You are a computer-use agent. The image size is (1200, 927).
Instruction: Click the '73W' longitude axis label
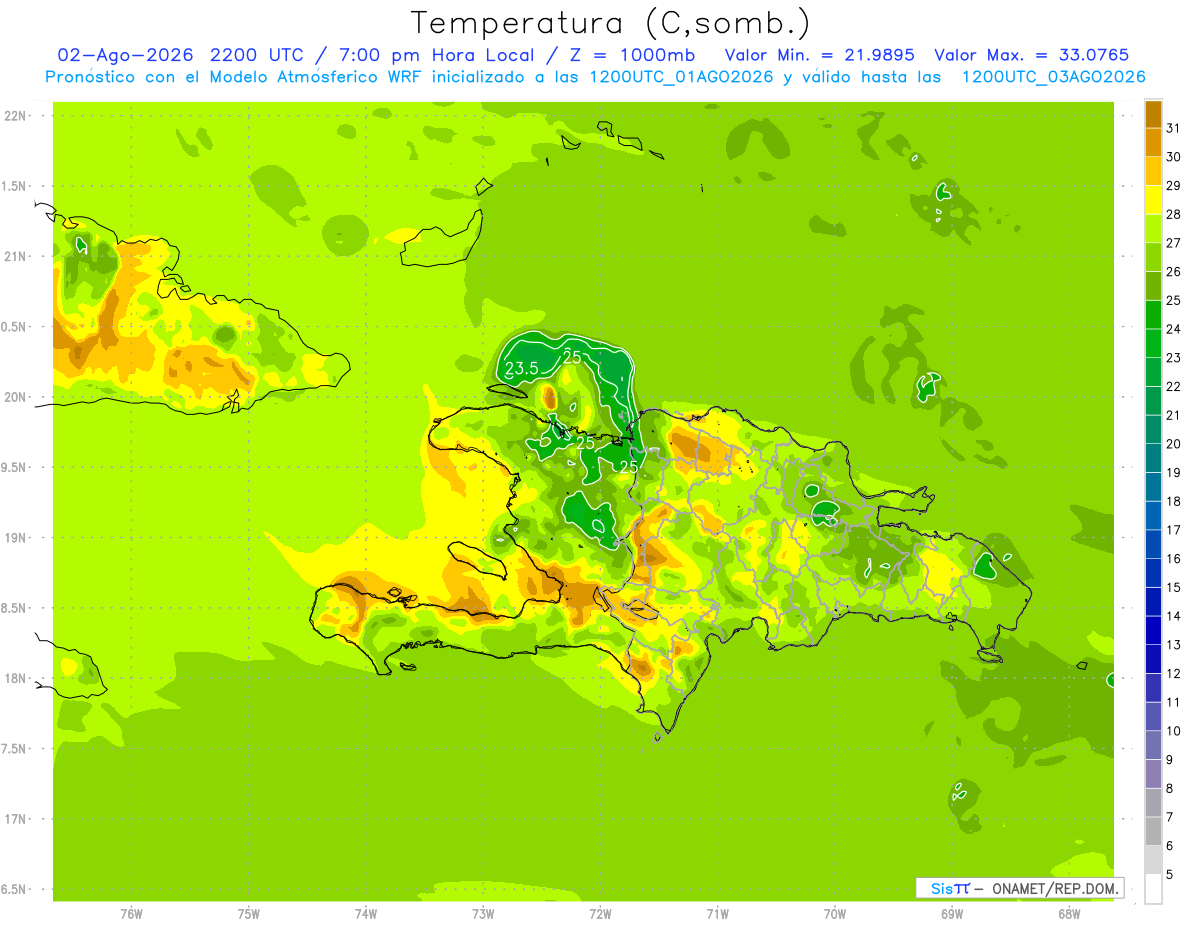coord(483,914)
